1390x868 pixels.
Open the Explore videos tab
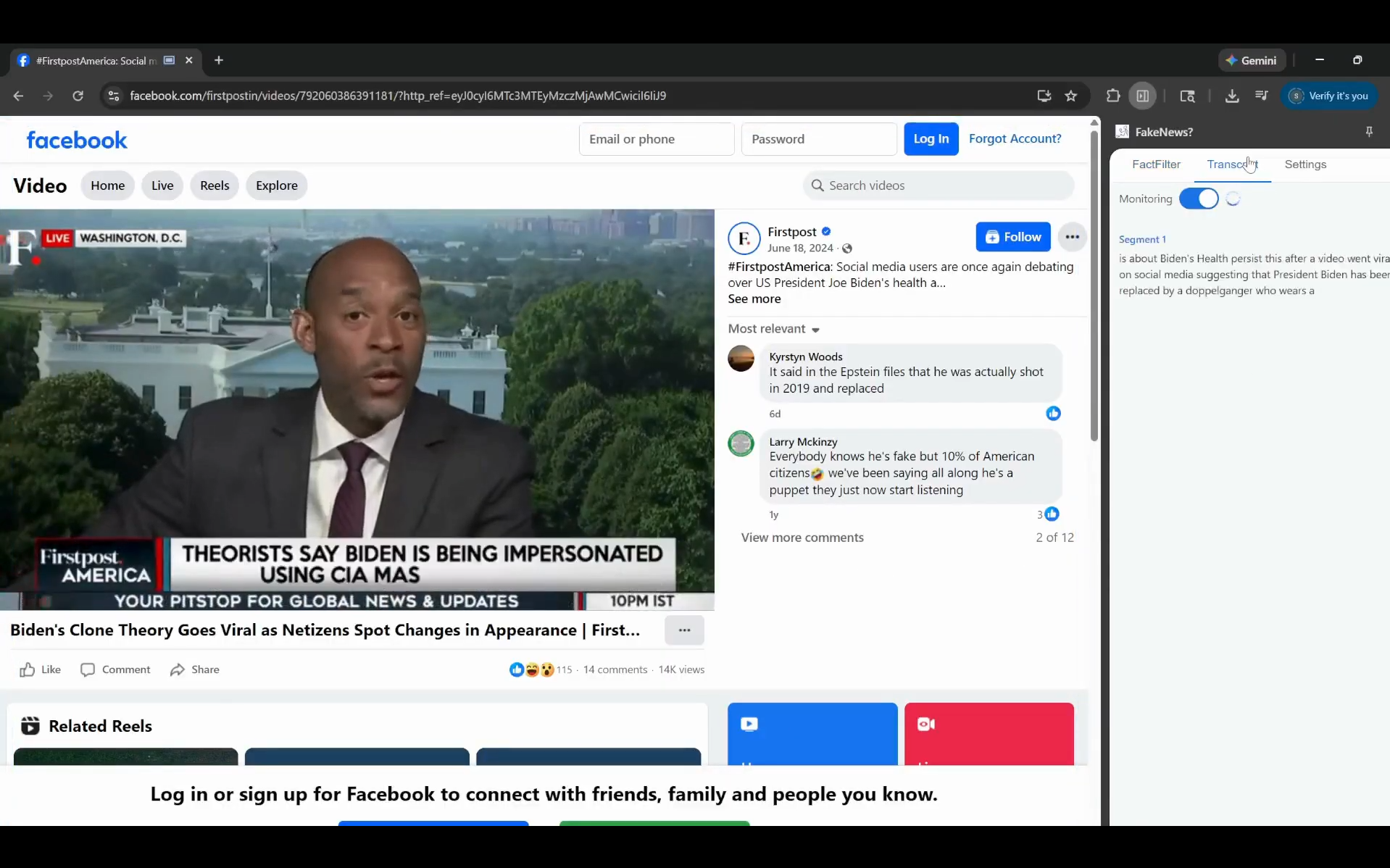(x=277, y=185)
